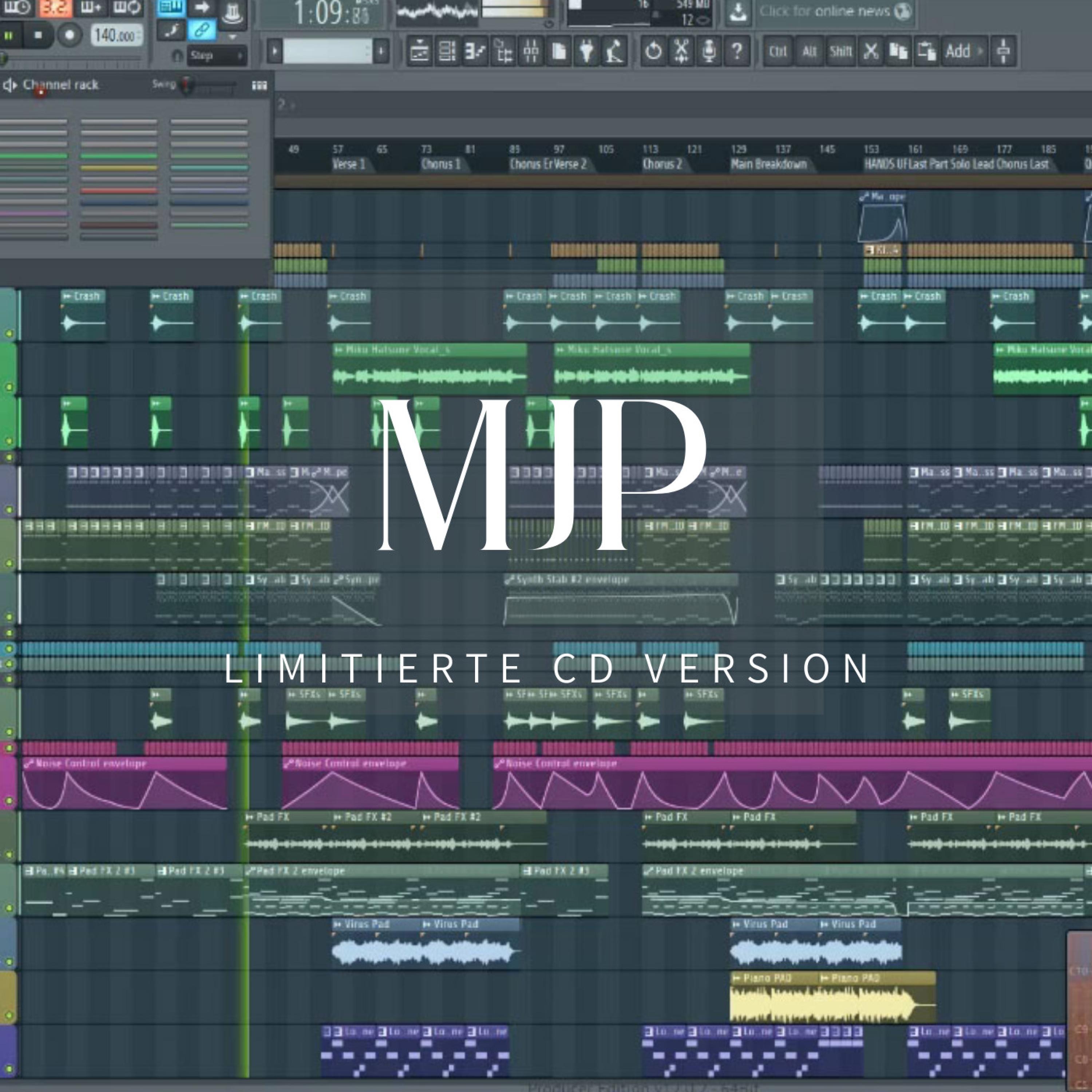Expand the Add menu arrow
Viewport: 1092px width, 1092px height.
981,51
